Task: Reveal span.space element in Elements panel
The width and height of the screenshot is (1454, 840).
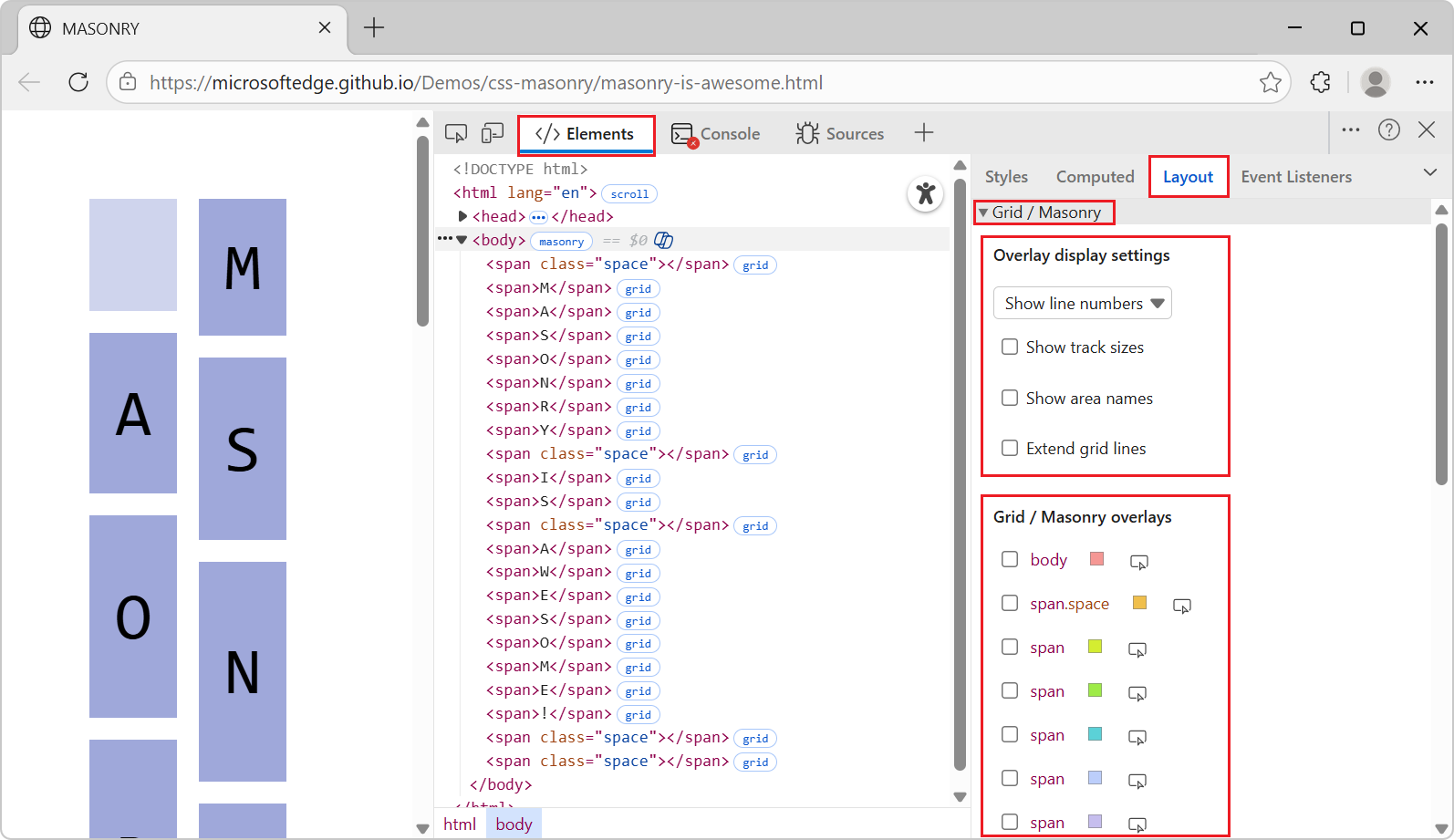Action: click(1182, 606)
